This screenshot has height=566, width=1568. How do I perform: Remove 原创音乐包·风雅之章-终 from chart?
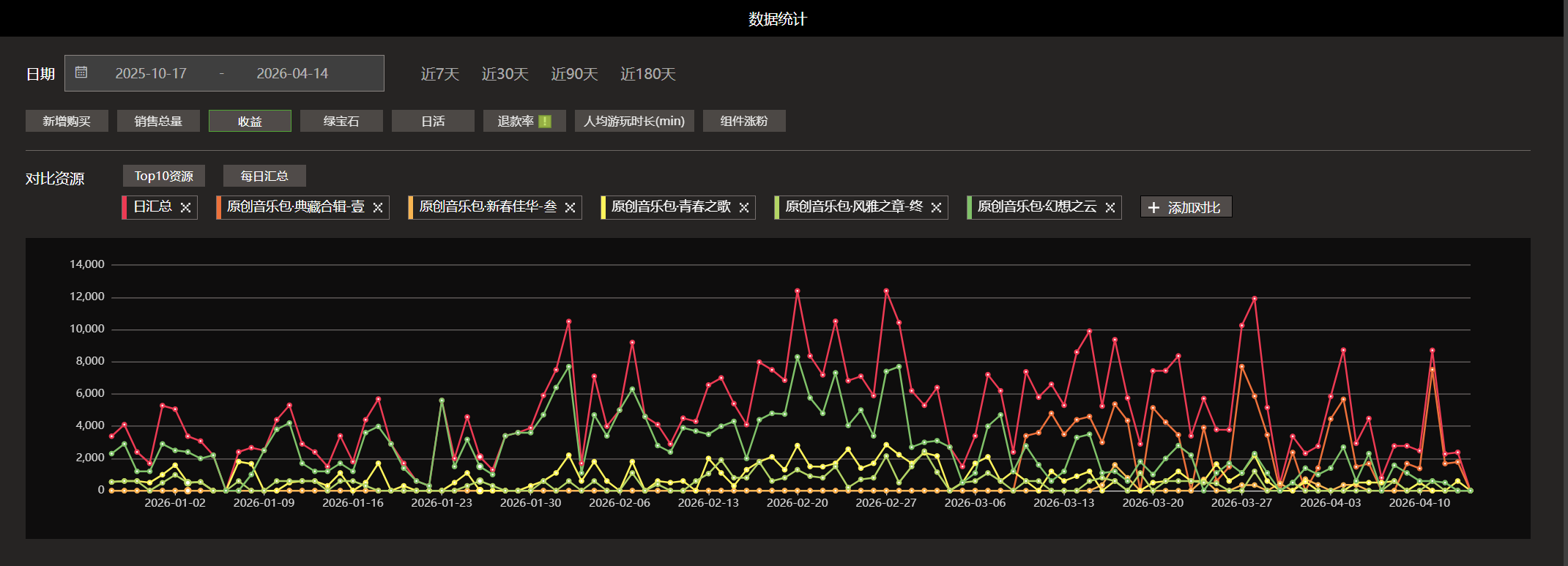[936, 207]
